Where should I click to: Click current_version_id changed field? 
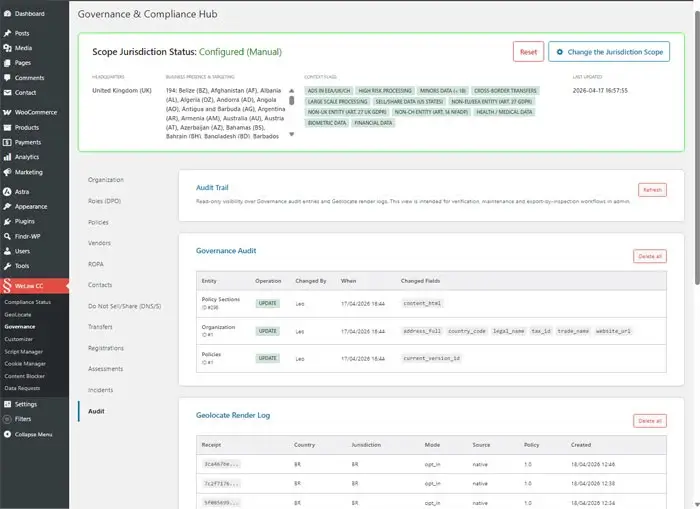tap(431, 359)
